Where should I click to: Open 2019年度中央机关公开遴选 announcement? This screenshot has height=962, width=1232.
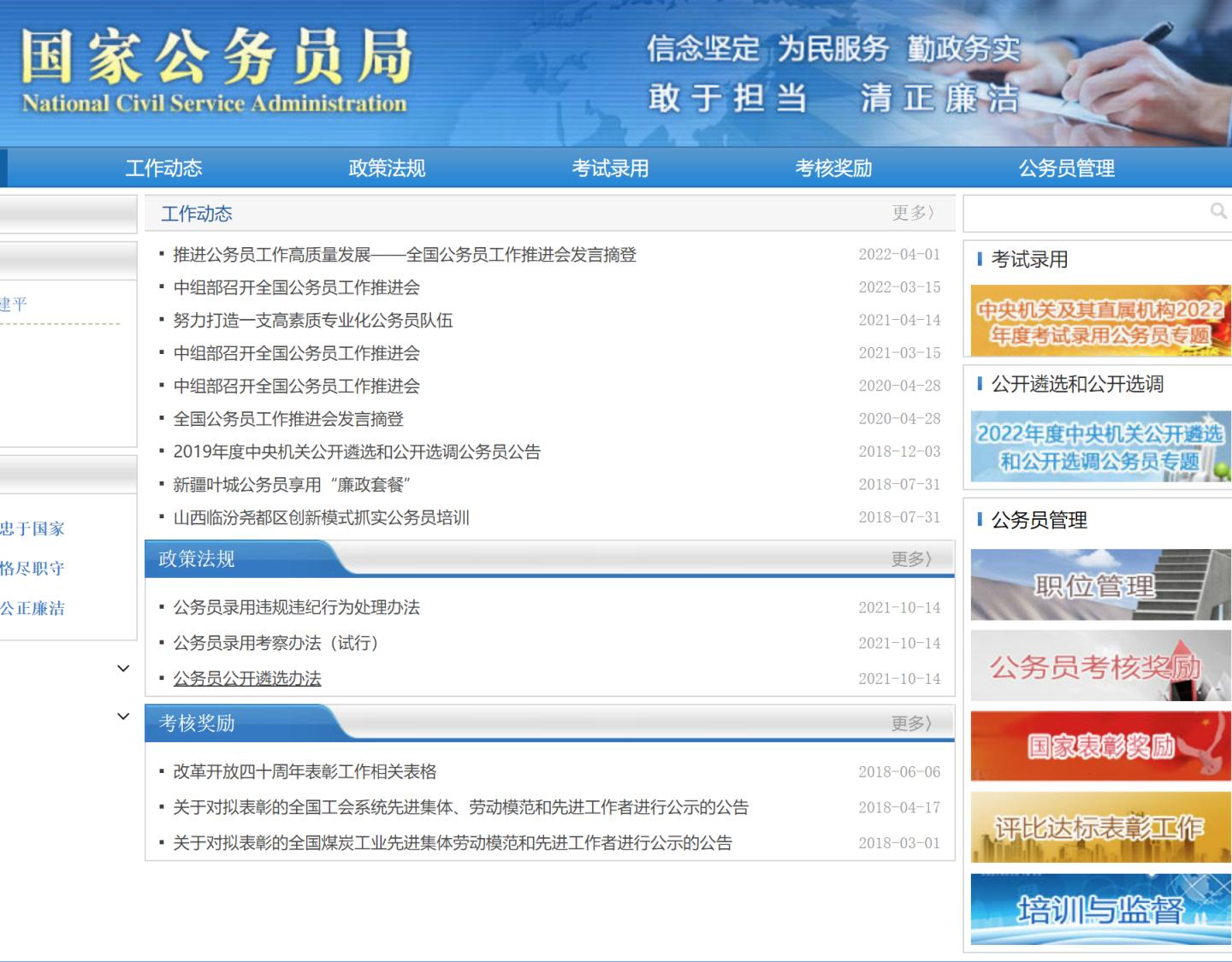click(357, 451)
